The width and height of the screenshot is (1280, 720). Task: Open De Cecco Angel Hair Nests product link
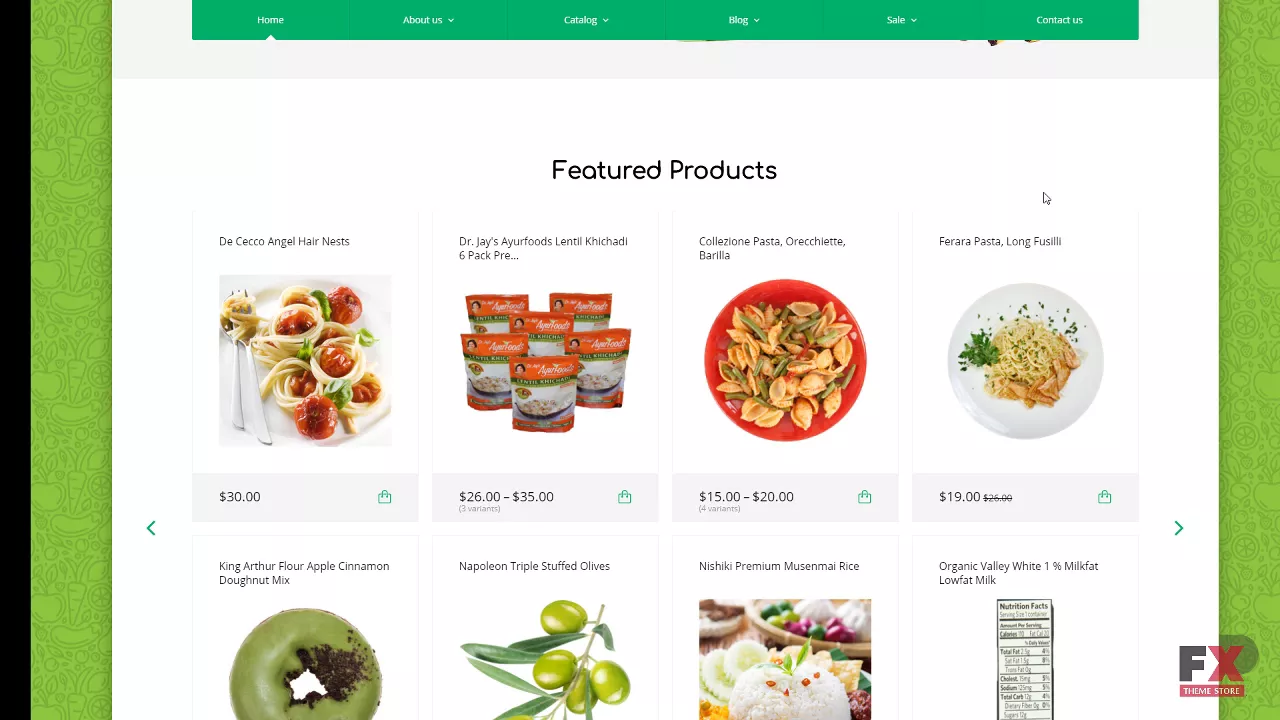[x=284, y=241]
